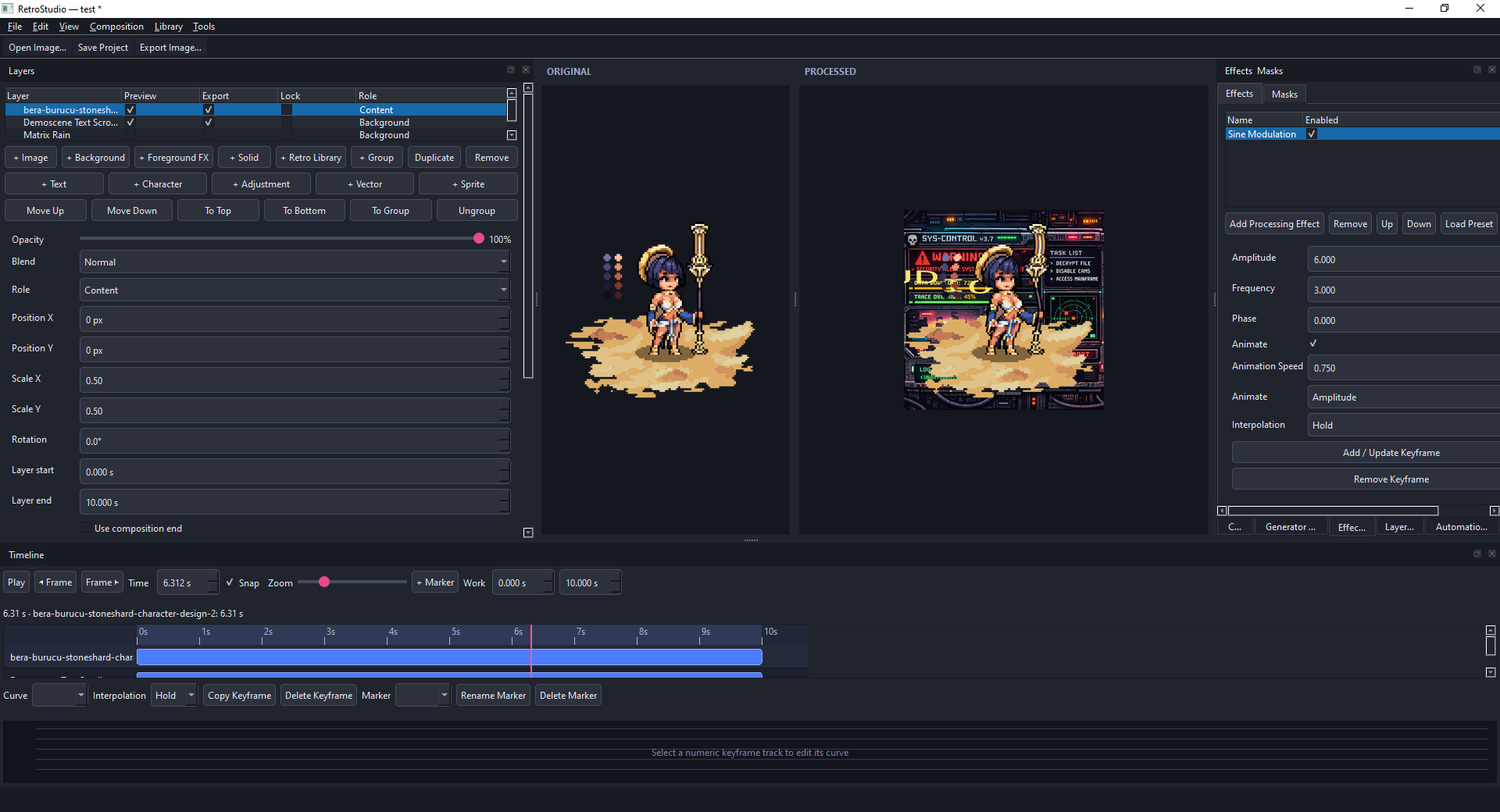Open the Blend mode dropdown

click(295, 262)
